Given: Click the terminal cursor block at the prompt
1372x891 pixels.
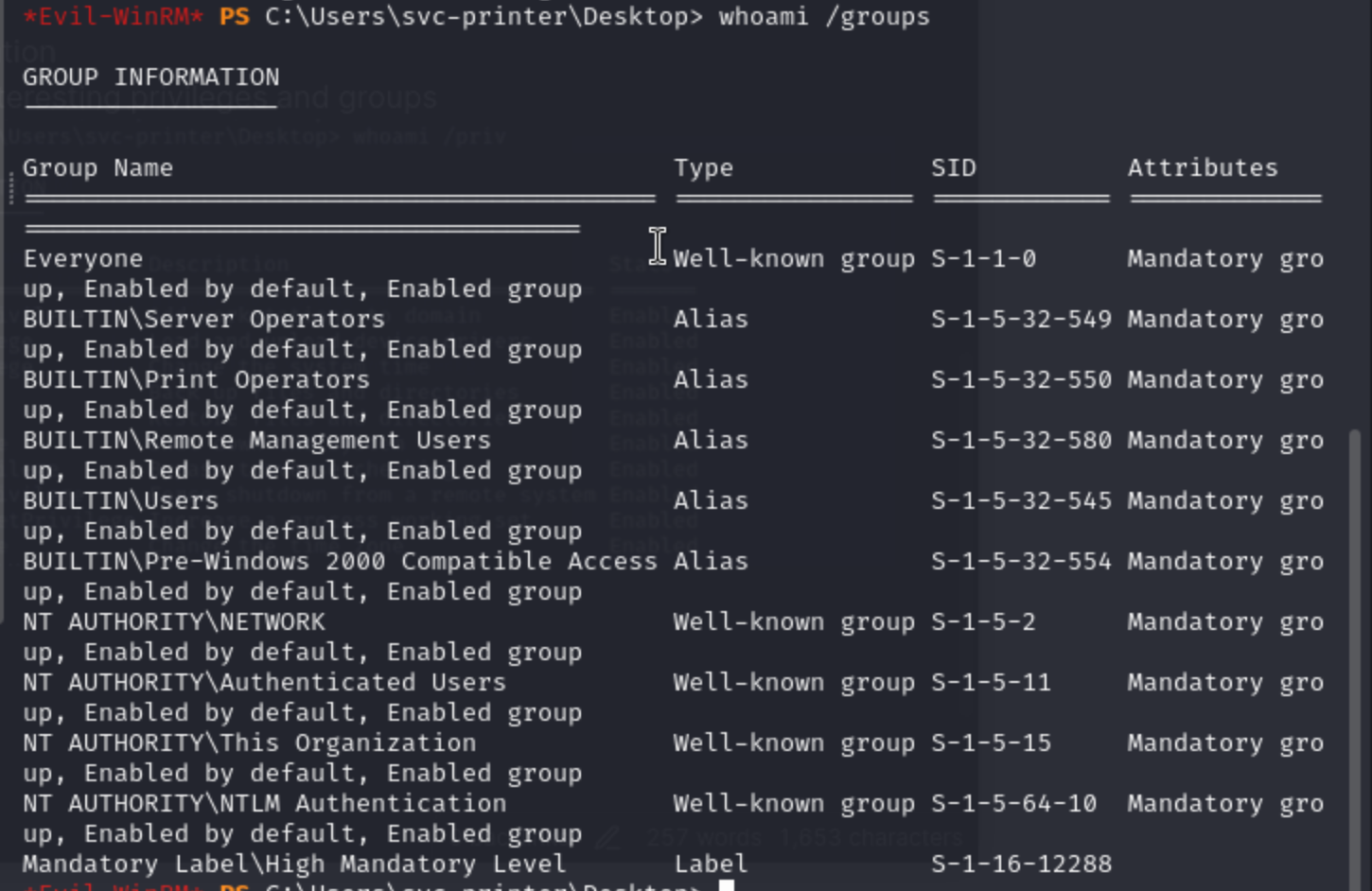Looking at the screenshot, I should 726,885.
